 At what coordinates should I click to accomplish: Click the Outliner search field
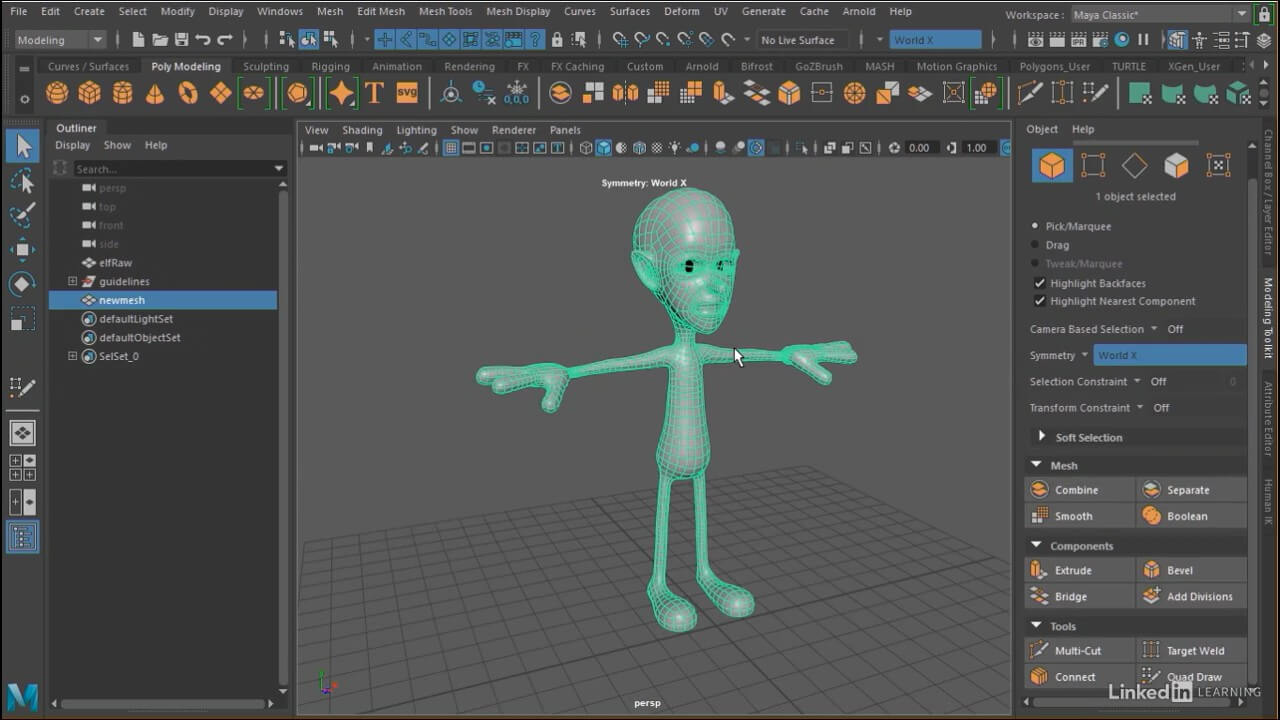(170, 169)
